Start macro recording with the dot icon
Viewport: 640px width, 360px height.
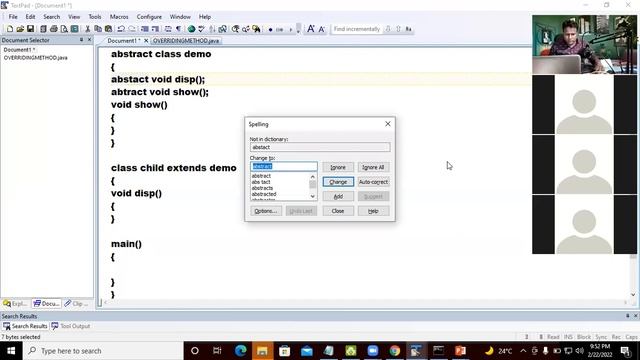click(x=270, y=29)
